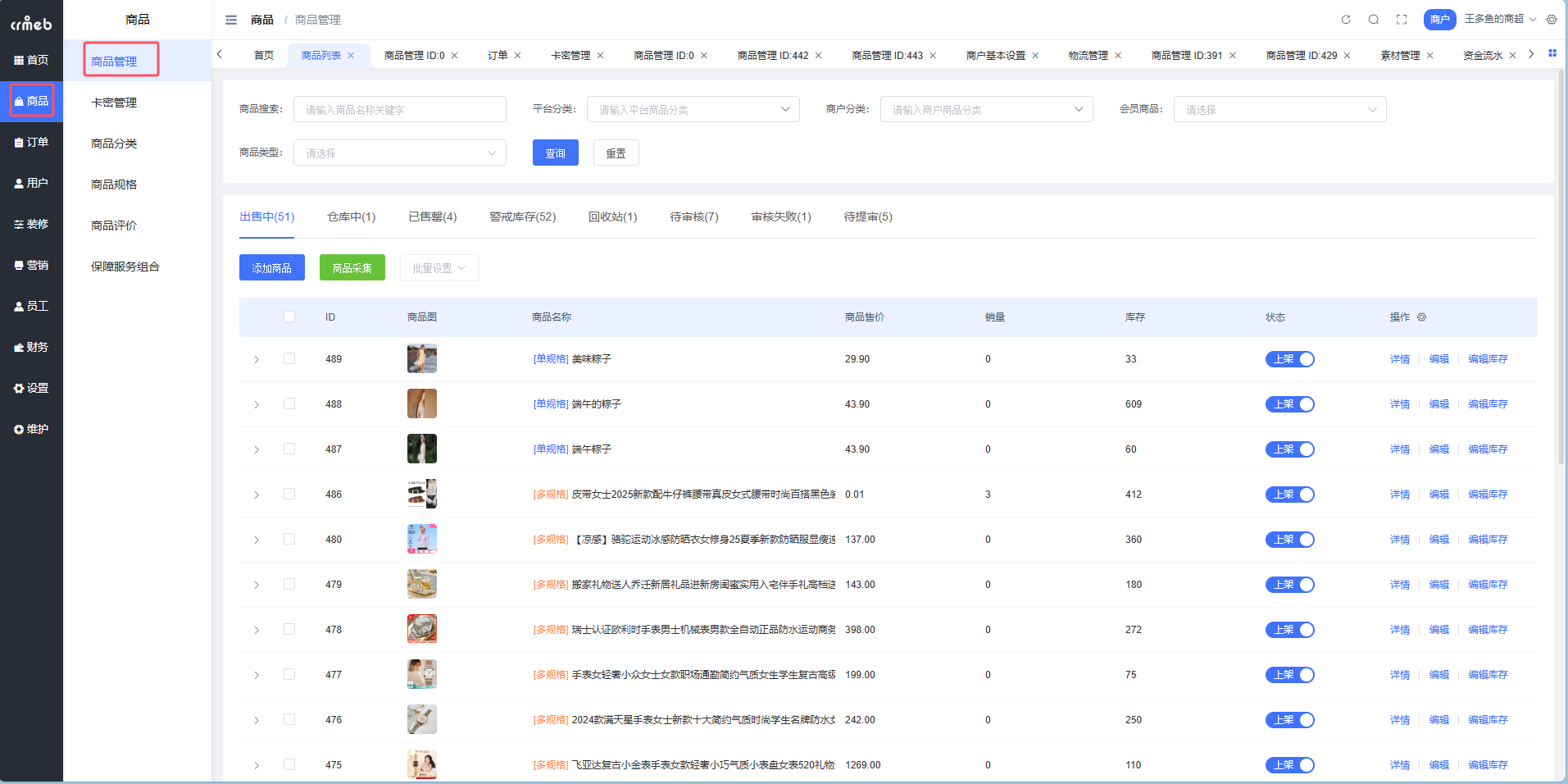Viewport: 1568px width, 784px height.
Task: Toggle 上架 status for product 489
Action: point(1289,358)
